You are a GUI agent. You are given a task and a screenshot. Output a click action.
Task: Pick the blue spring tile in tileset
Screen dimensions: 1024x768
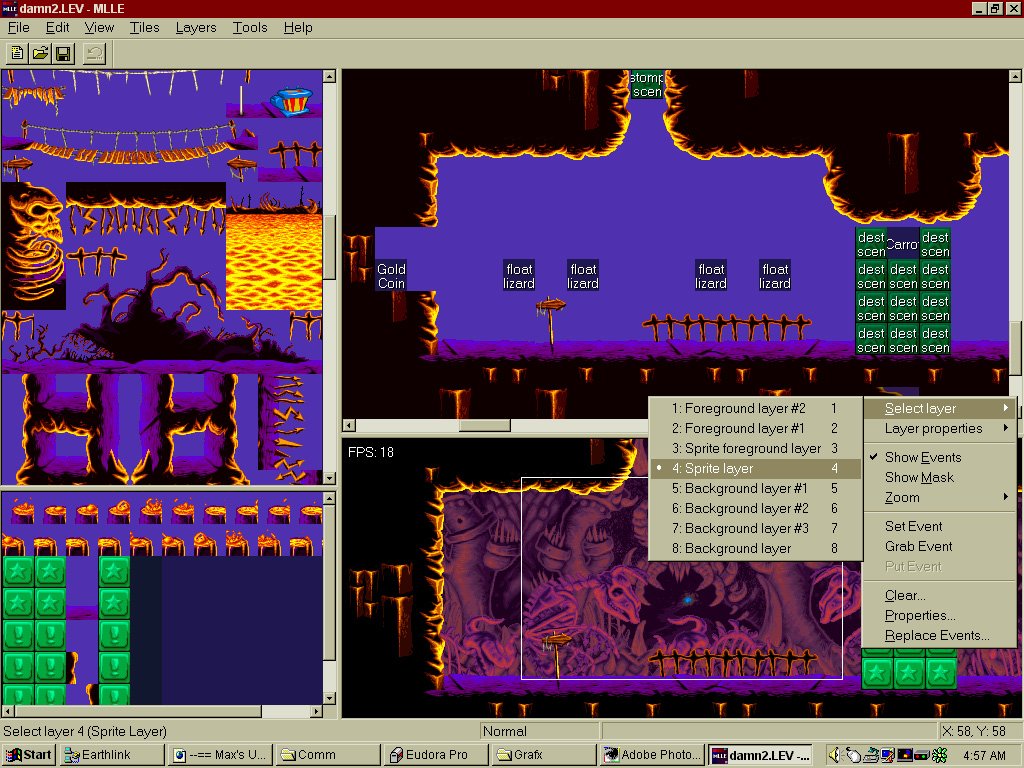(x=291, y=101)
